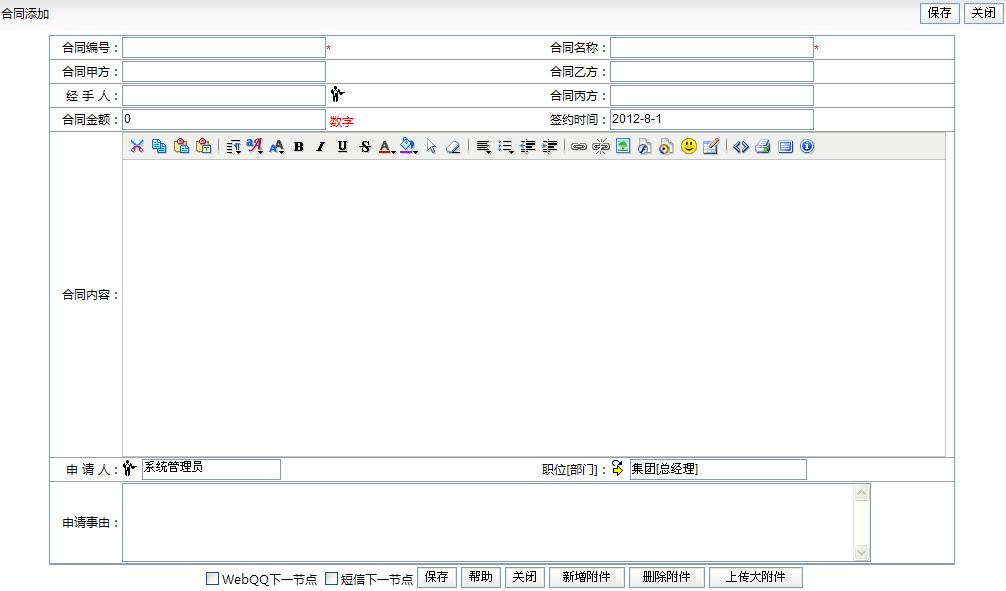Toggle italic formatting in the editor
Viewport: 1006px width, 591px height.
point(320,147)
